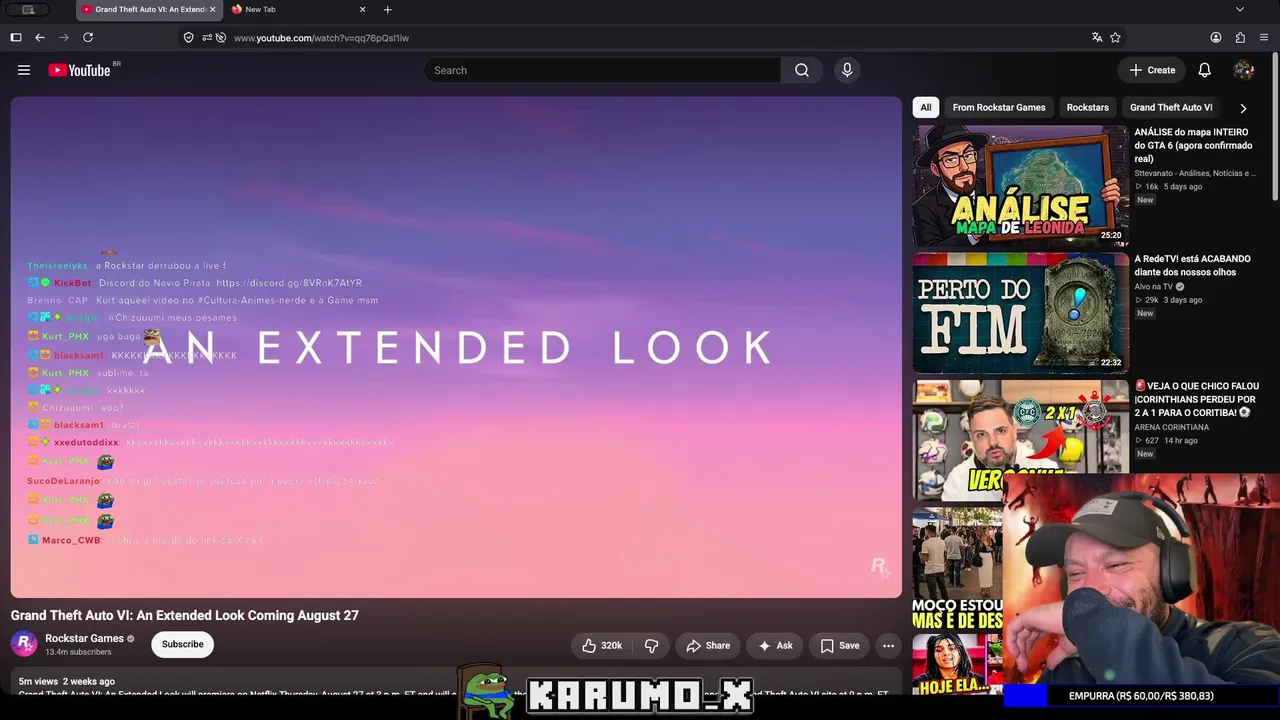Go forward with the browser forward arrow
This screenshot has width=1280, height=720.
(x=64, y=38)
